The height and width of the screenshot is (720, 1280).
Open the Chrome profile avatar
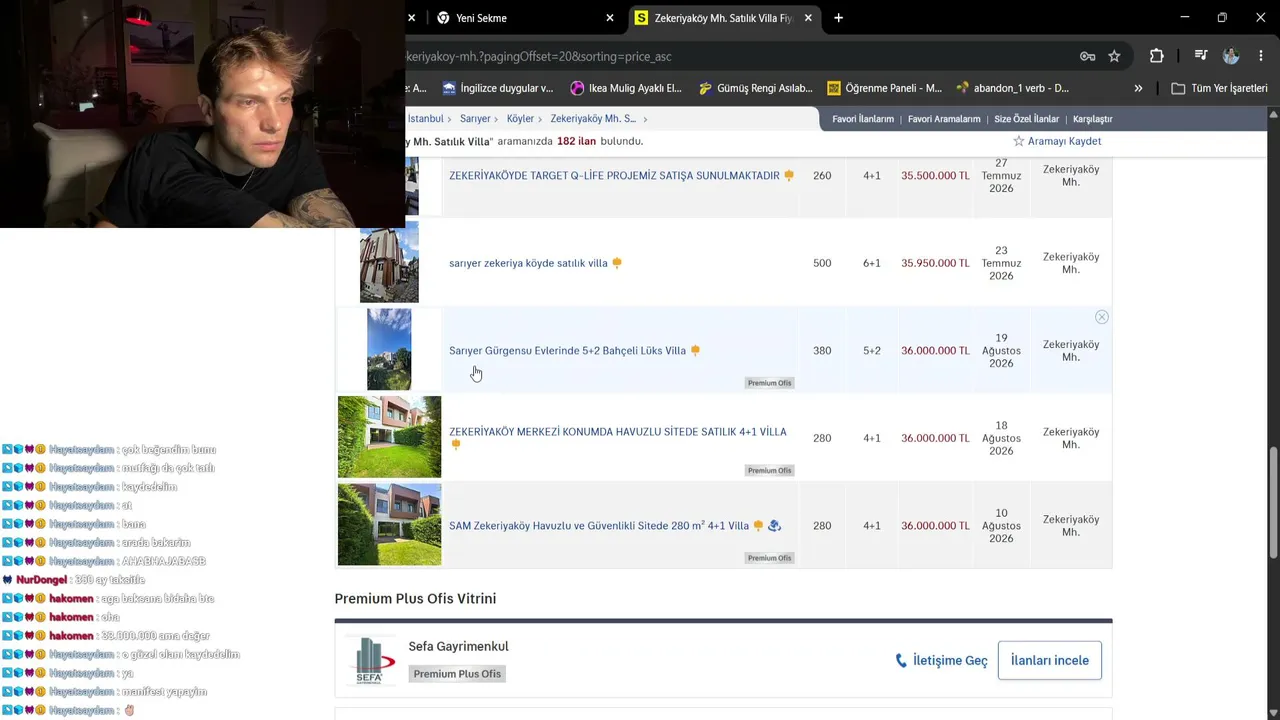pos(1231,56)
